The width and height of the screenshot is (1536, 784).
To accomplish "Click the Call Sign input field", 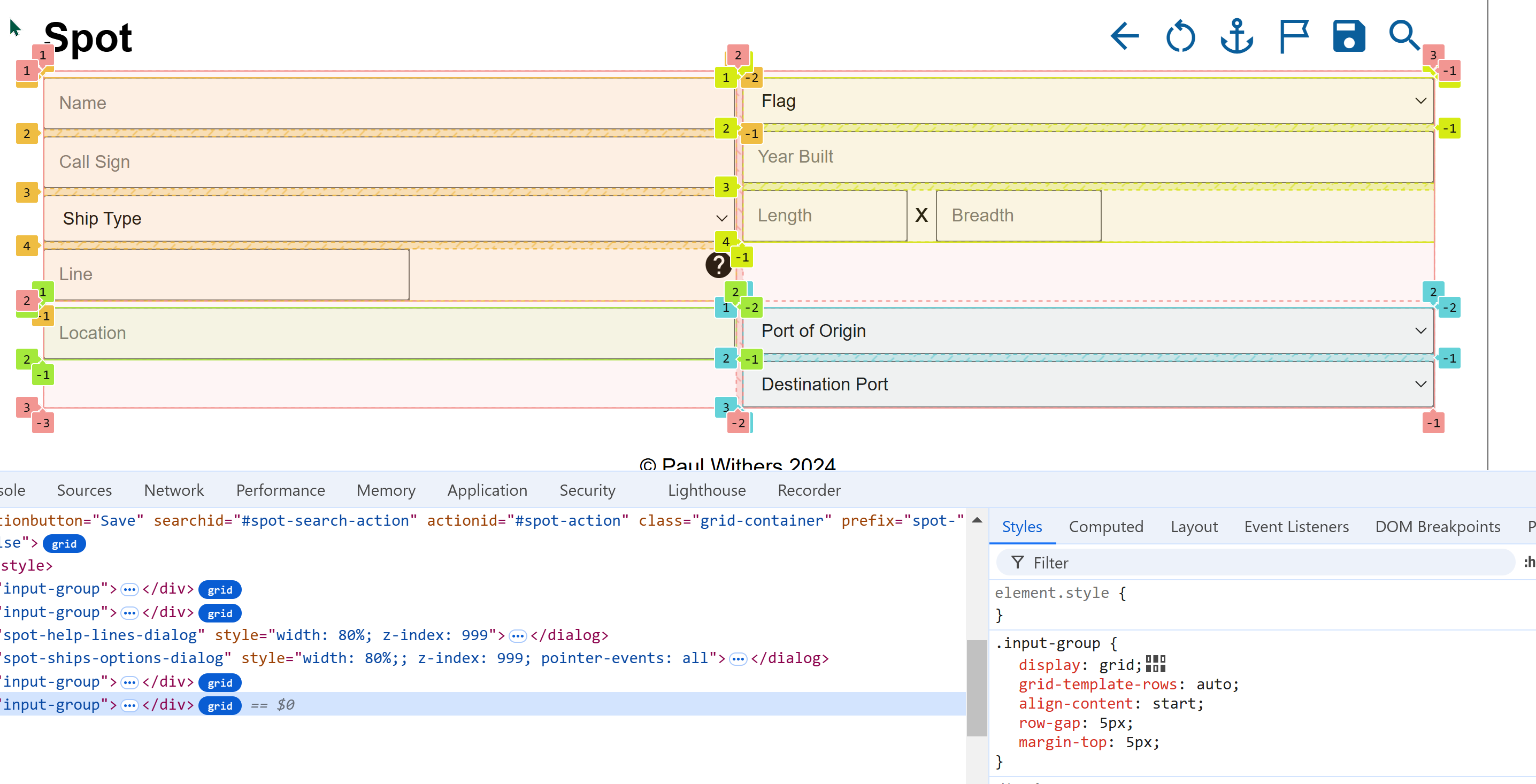I will 389,162.
